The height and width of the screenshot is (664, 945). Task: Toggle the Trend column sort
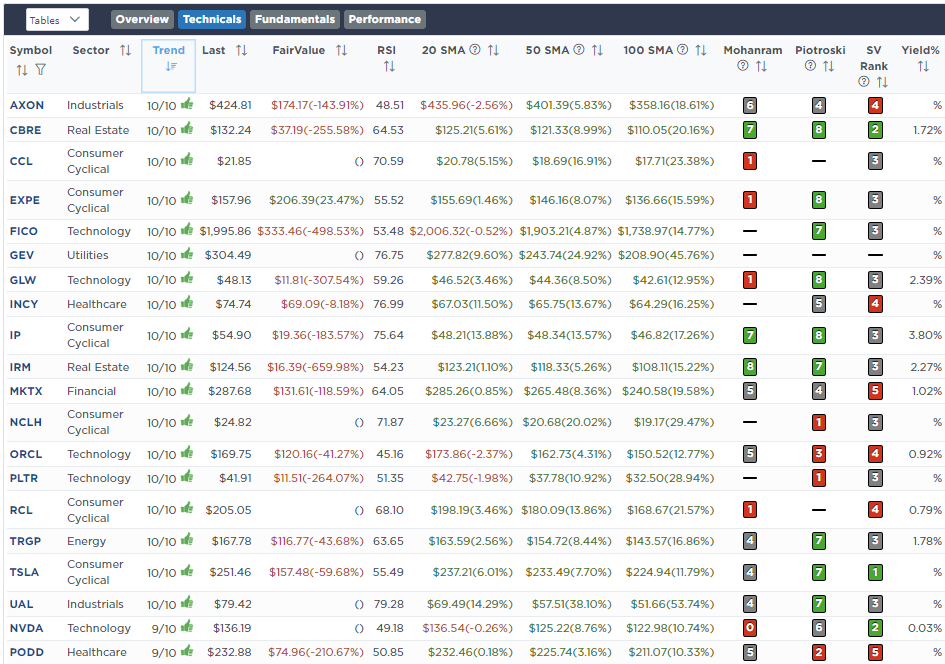169,66
